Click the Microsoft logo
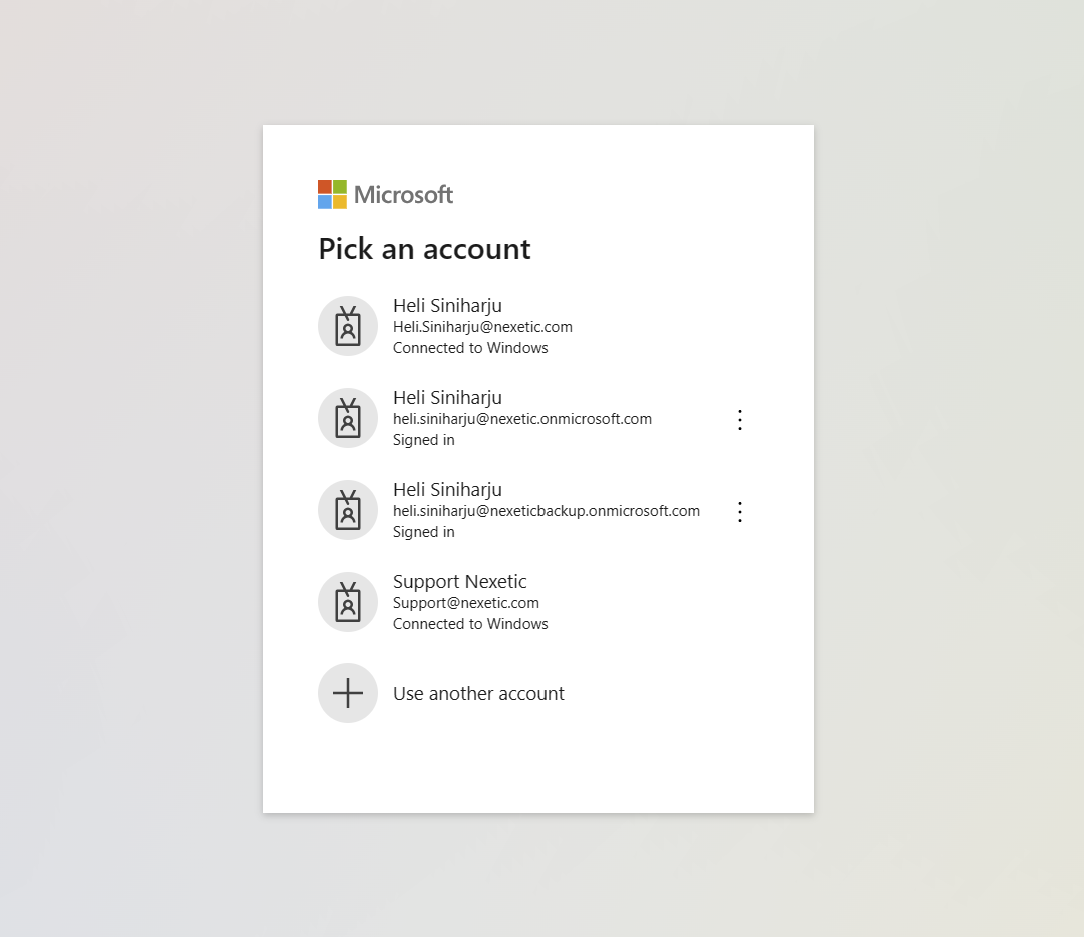This screenshot has height=937, width=1085. [385, 194]
